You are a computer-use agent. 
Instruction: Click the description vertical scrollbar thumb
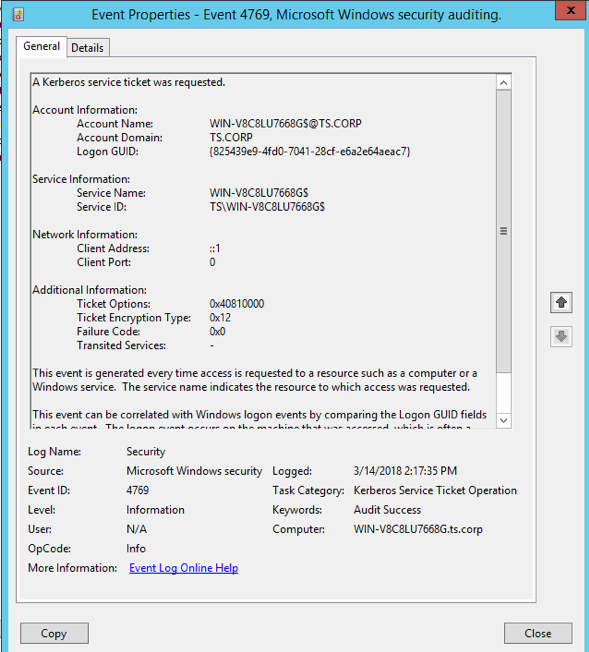(x=503, y=231)
